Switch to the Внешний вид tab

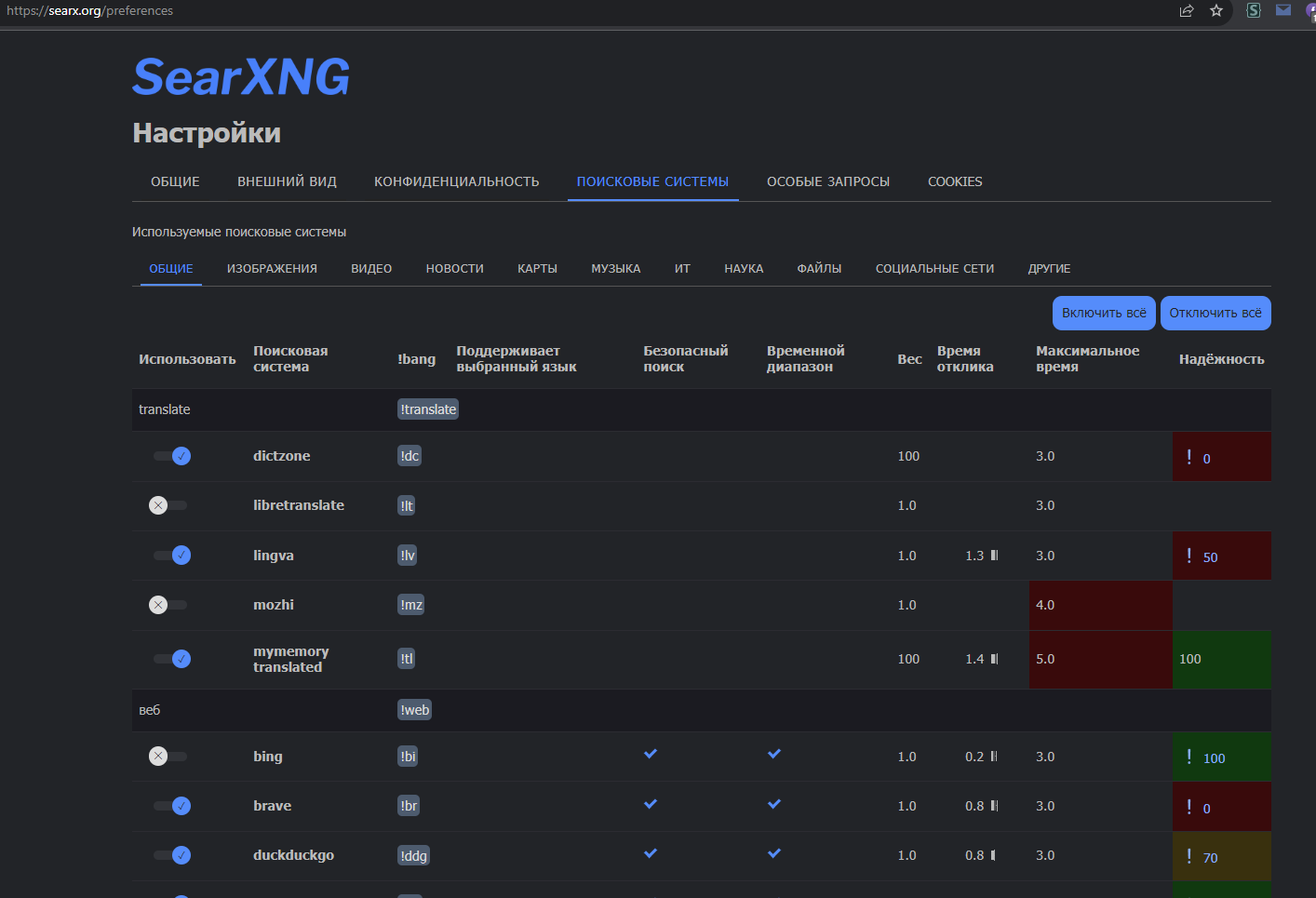click(x=287, y=181)
